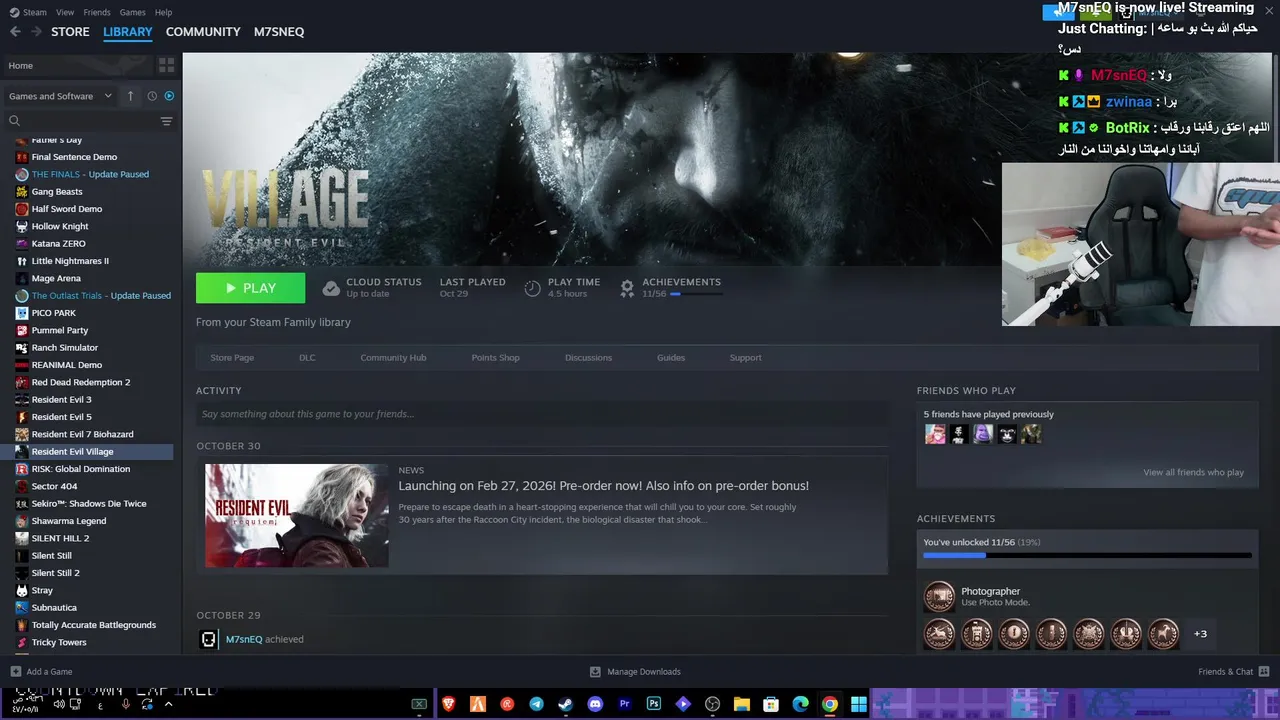The height and width of the screenshot is (720, 1280).
Task: Click M7snEQ username in October 29 activity
Action: tap(244, 639)
